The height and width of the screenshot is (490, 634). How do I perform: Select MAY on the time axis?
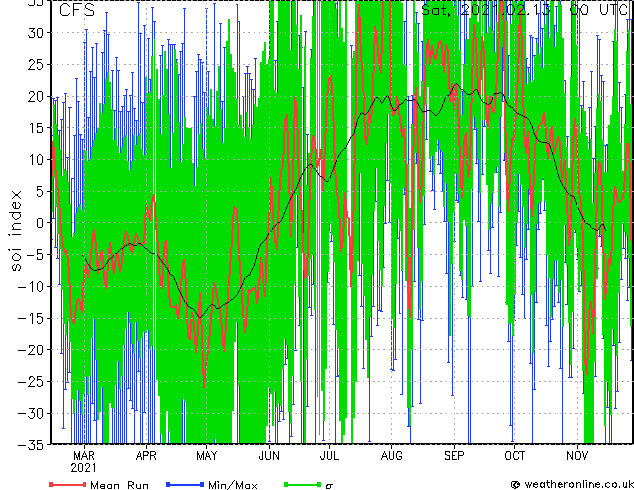click(207, 455)
